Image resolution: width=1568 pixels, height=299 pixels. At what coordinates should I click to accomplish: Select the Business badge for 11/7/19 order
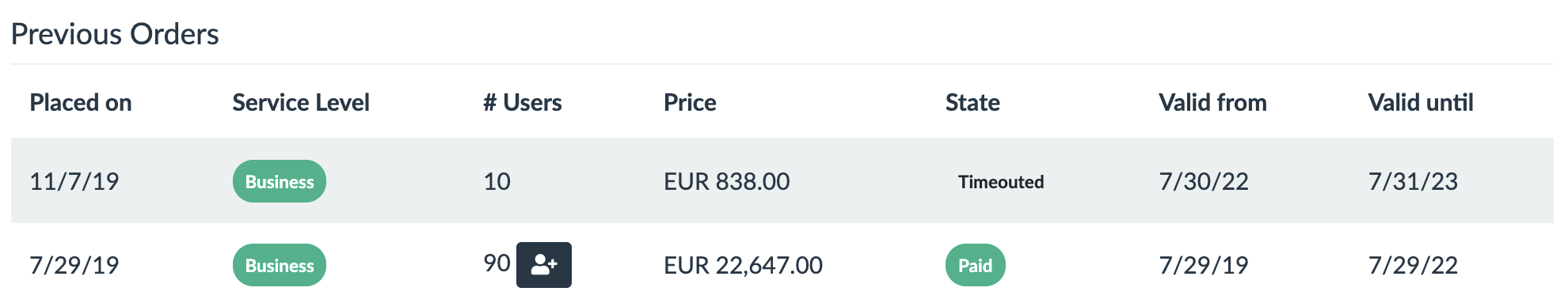point(280,181)
